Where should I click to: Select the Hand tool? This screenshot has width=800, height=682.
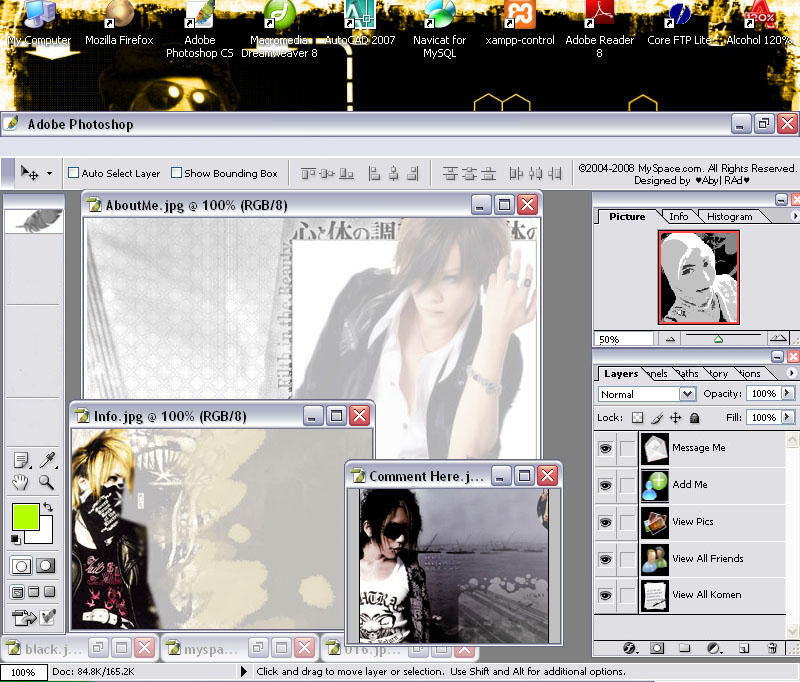click(20, 483)
